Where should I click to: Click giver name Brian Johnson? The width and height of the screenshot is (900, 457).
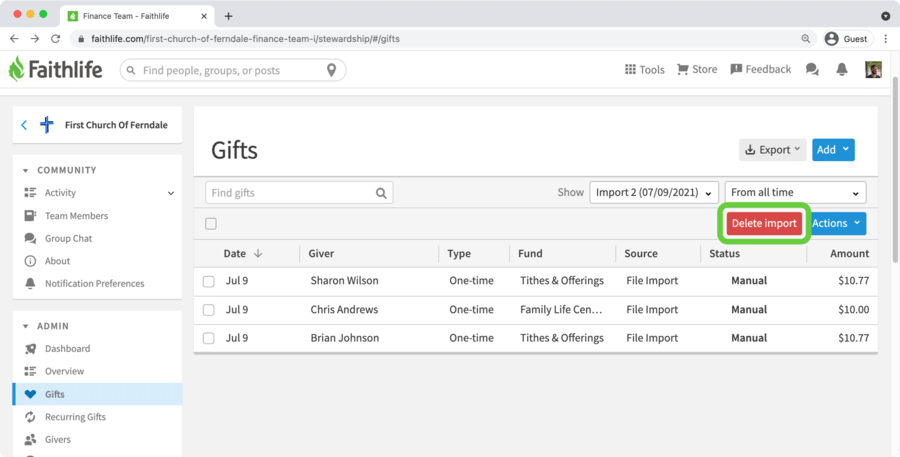tap(345, 338)
